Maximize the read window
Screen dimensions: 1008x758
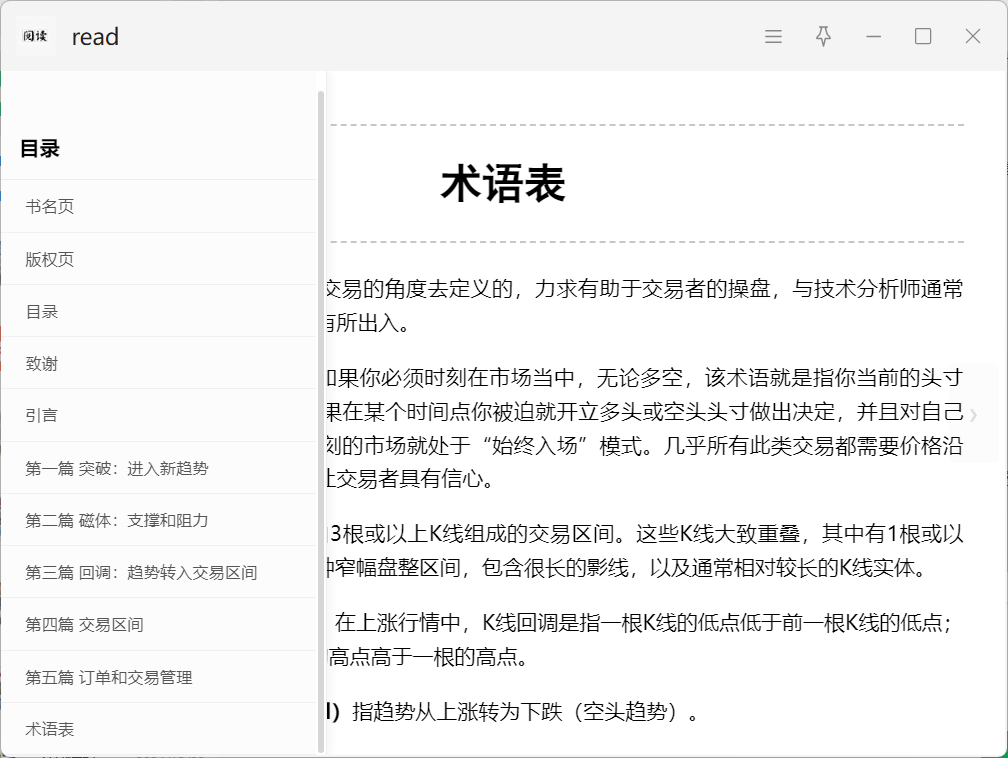(x=923, y=37)
